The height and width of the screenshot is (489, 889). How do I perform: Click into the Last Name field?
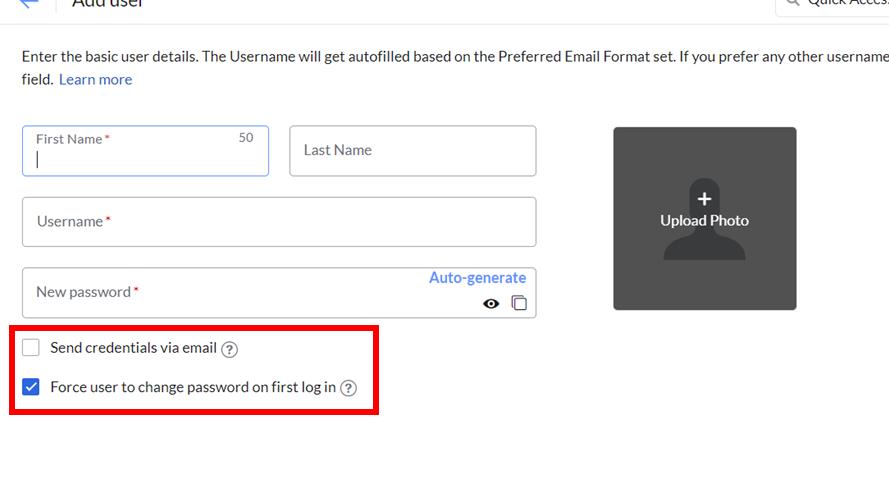point(412,151)
